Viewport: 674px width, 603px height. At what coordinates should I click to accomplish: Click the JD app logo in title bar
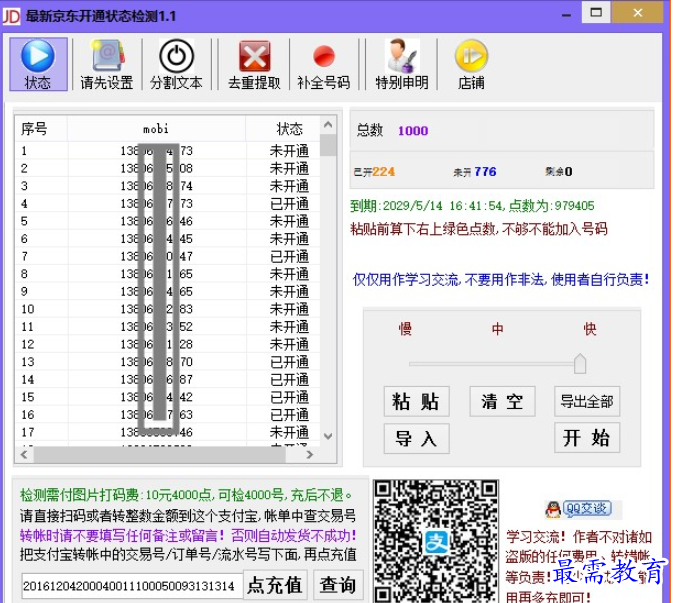point(11,16)
